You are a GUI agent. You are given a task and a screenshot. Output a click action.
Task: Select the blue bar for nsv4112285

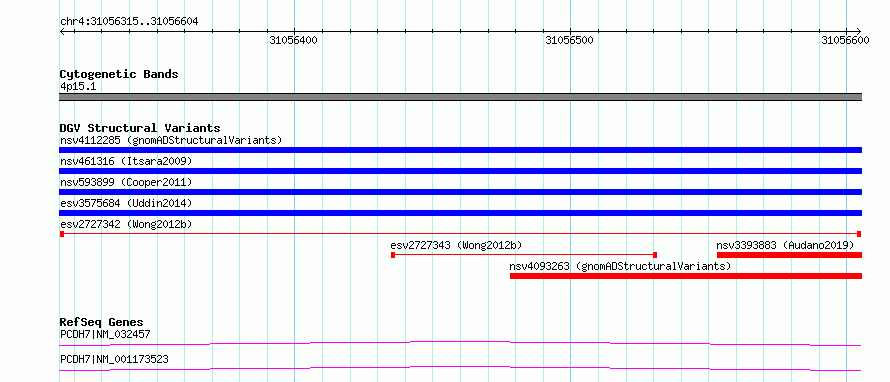[x=460, y=150]
